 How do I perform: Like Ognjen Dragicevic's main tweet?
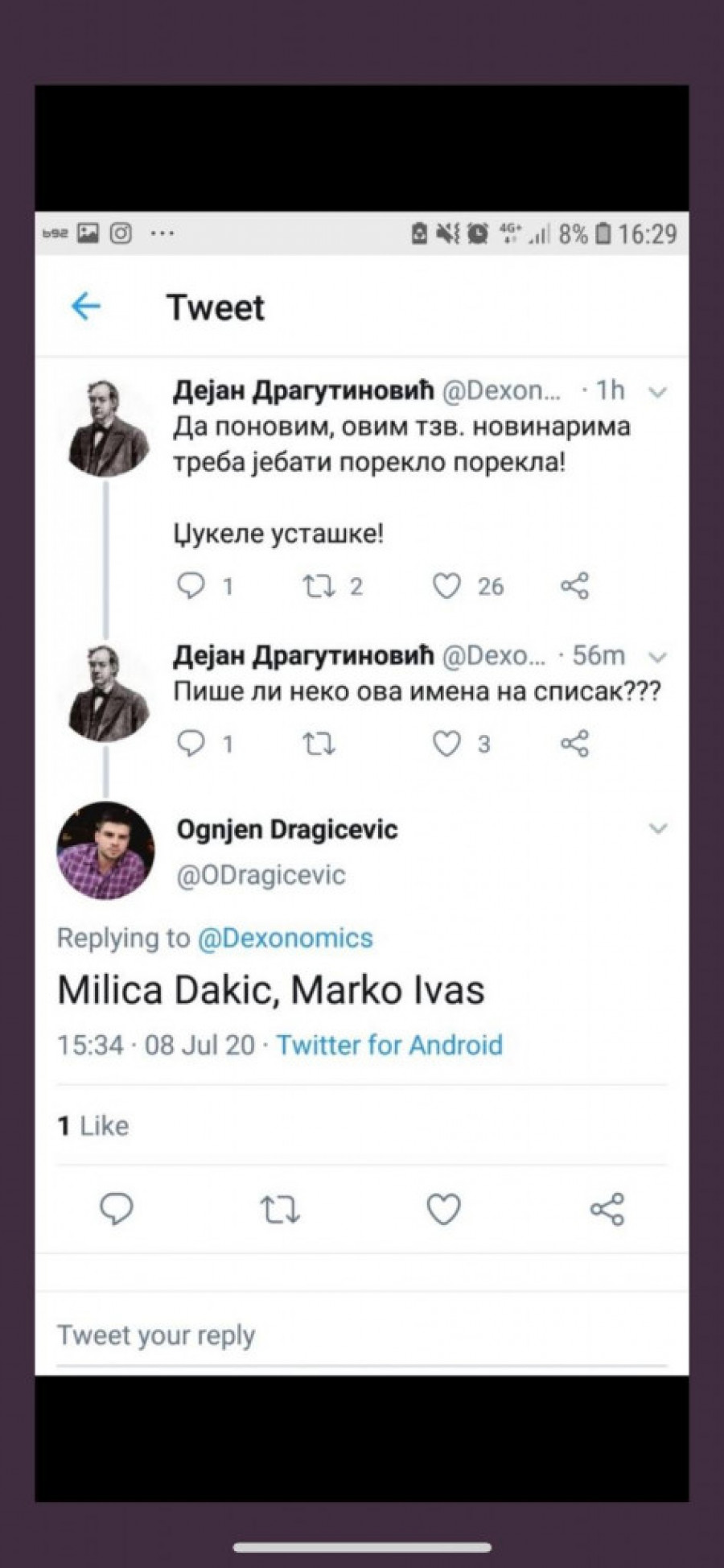pos(443,1209)
